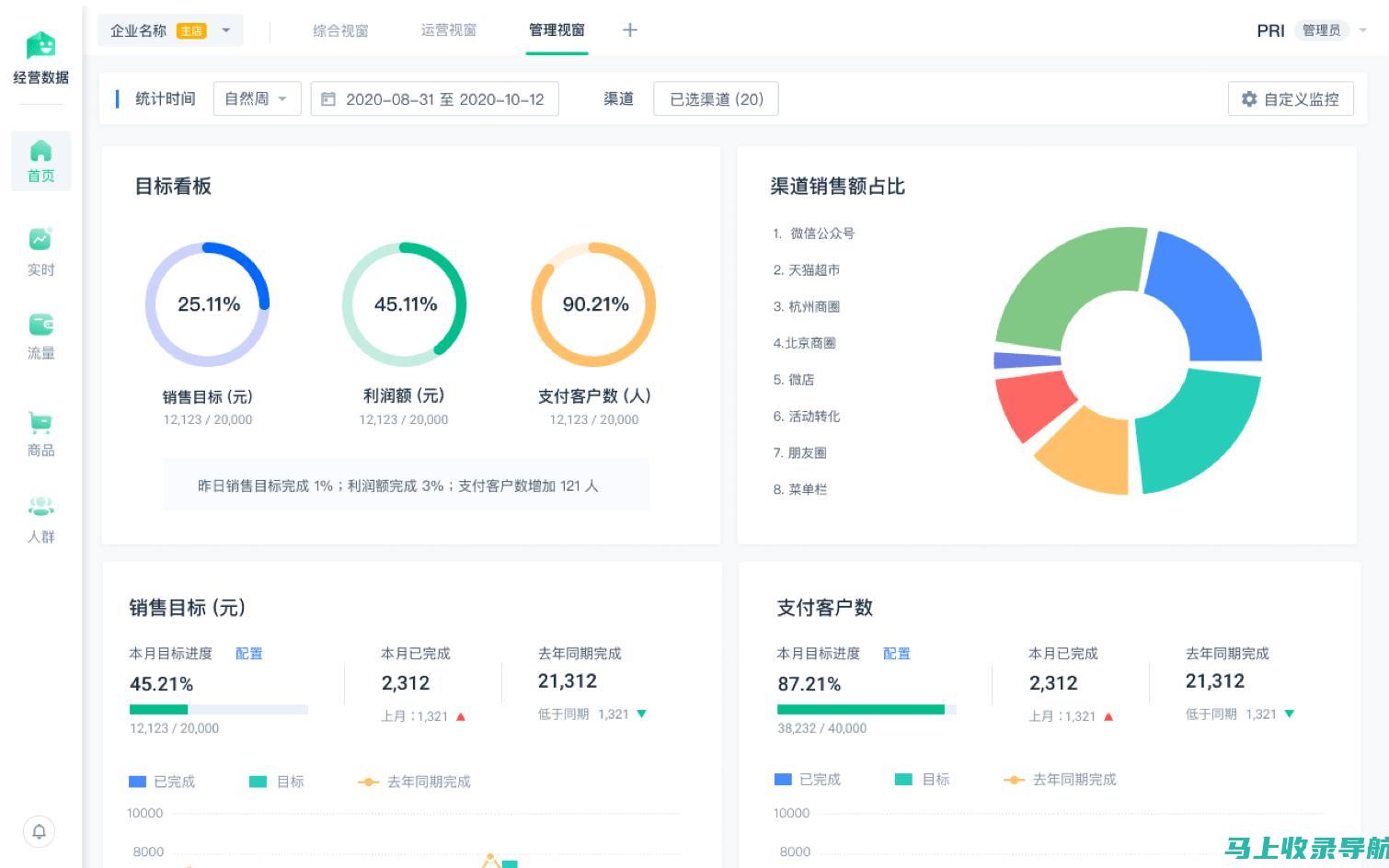1389x868 pixels.
Task: Switch to the 运营视窗 tab
Action: click(449, 30)
